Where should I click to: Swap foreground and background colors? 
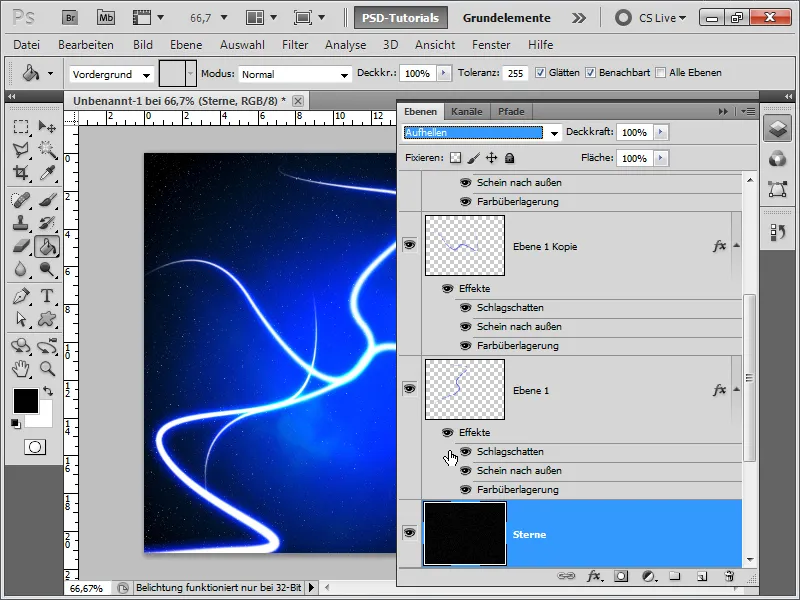coord(48,391)
